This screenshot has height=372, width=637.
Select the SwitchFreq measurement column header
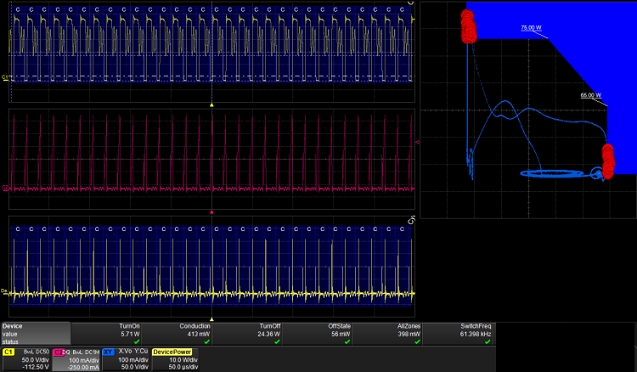coord(476,326)
